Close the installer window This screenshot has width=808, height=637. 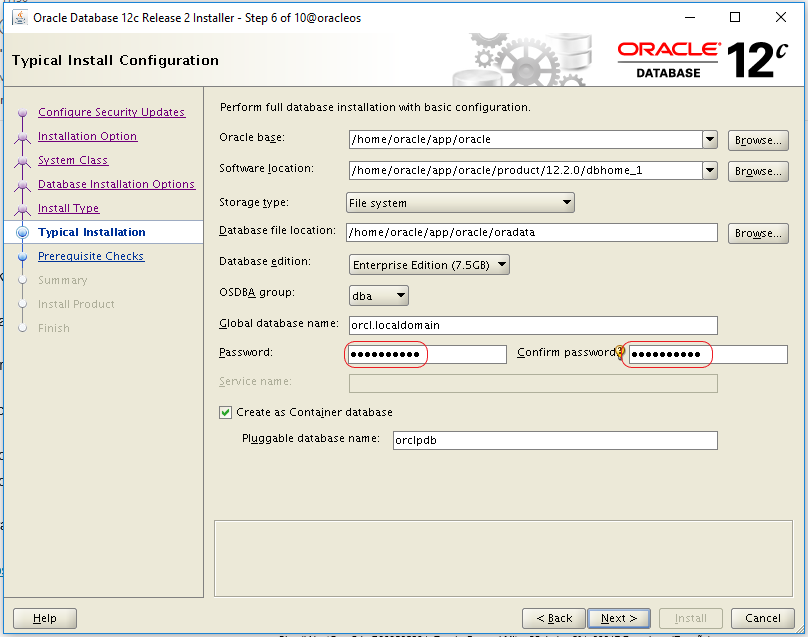781,18
